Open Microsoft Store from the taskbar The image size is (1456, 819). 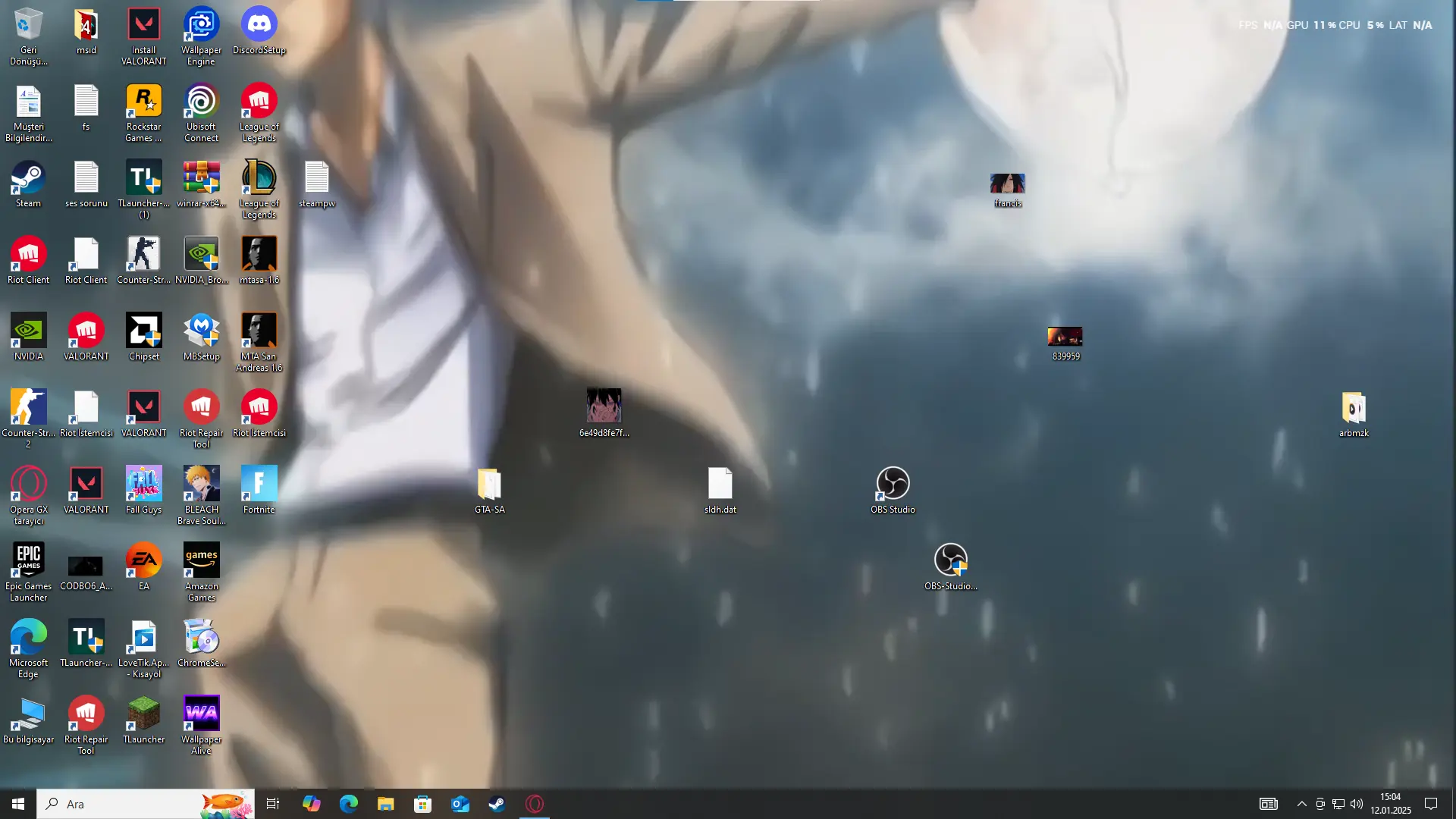(x=422, y=804)
